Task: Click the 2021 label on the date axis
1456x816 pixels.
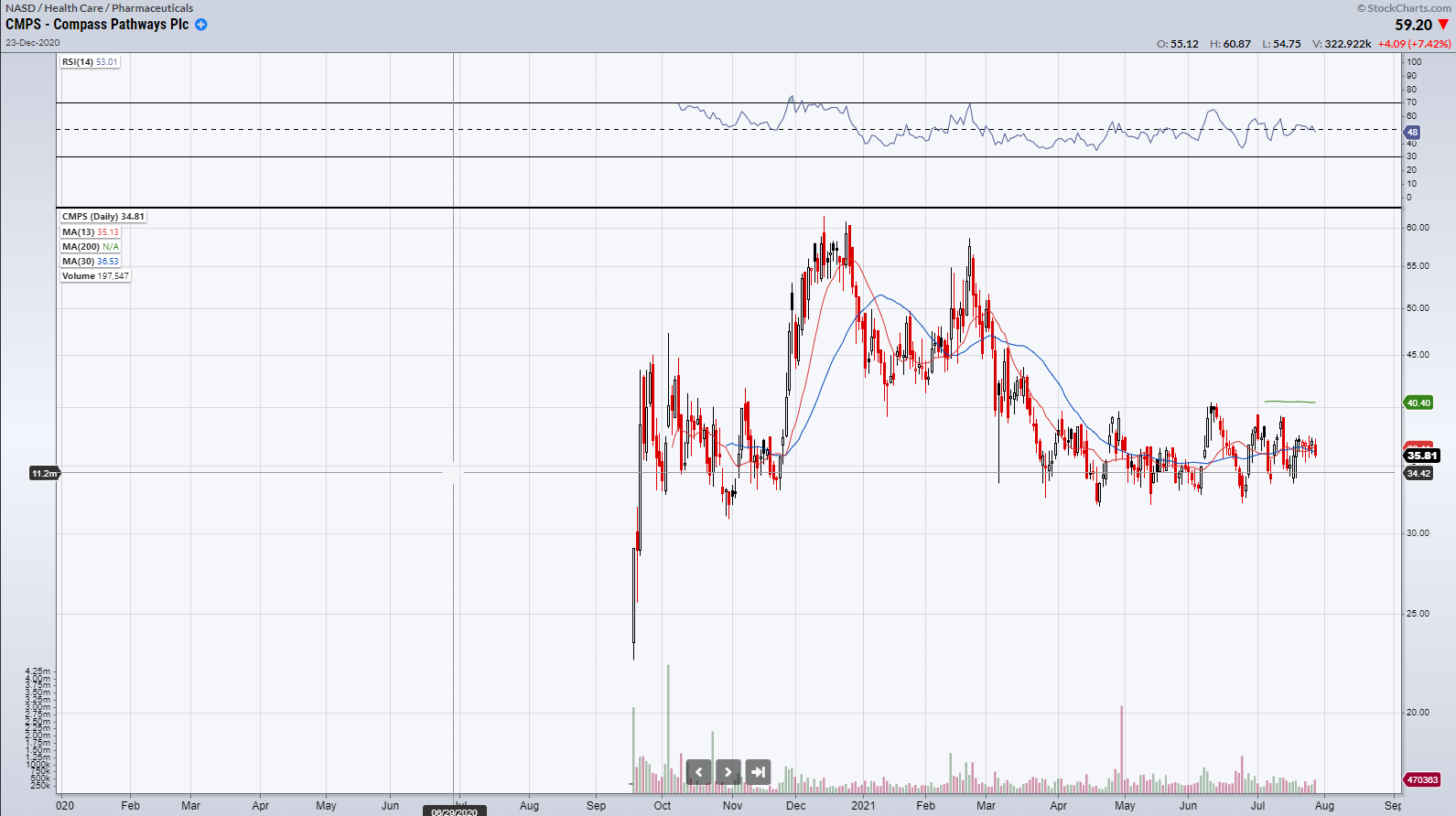Action: [x=863, y=806]
